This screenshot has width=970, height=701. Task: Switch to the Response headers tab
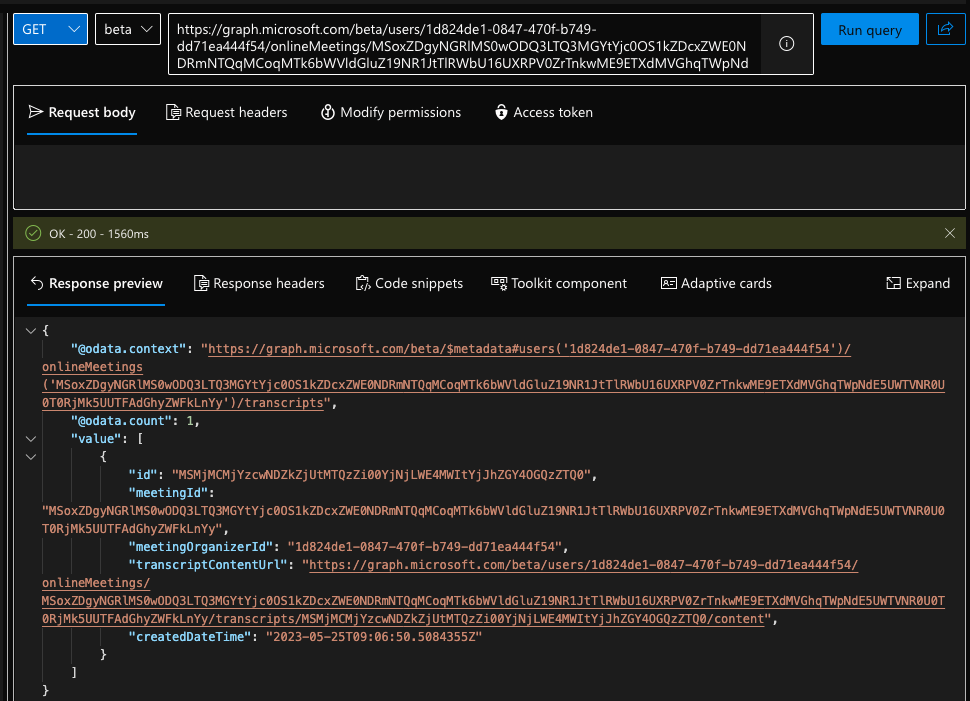click(259, 283)
